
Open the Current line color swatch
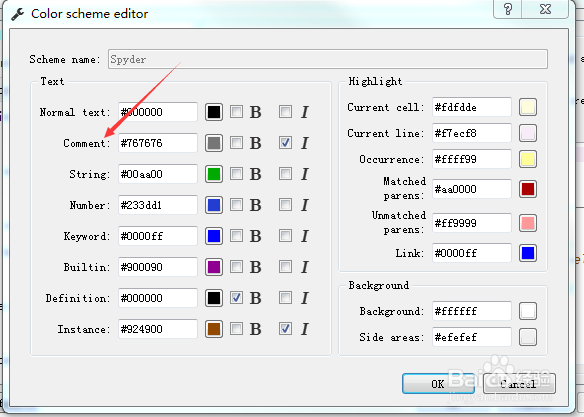pos(528,133)
